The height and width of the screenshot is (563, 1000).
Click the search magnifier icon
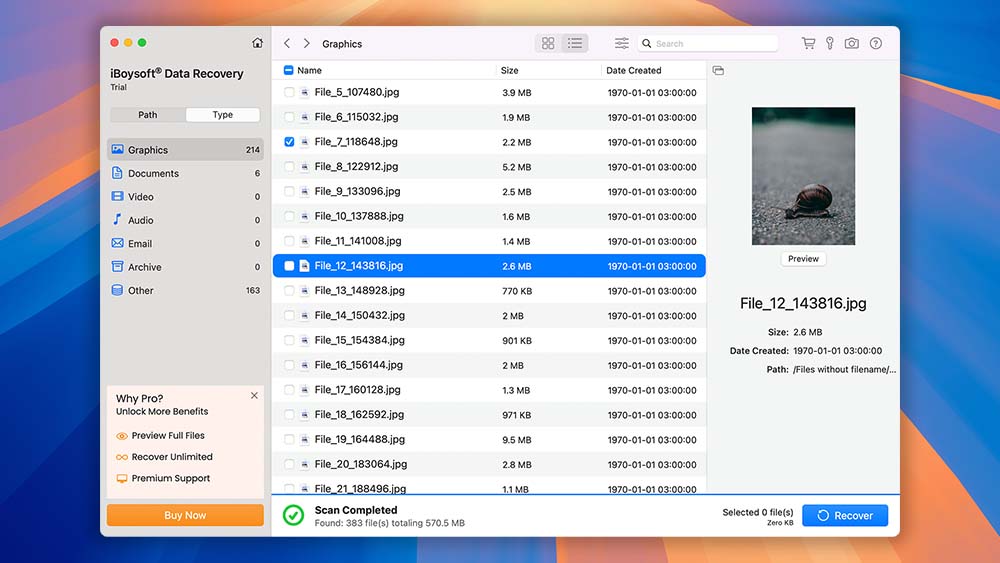pos(647,43)
